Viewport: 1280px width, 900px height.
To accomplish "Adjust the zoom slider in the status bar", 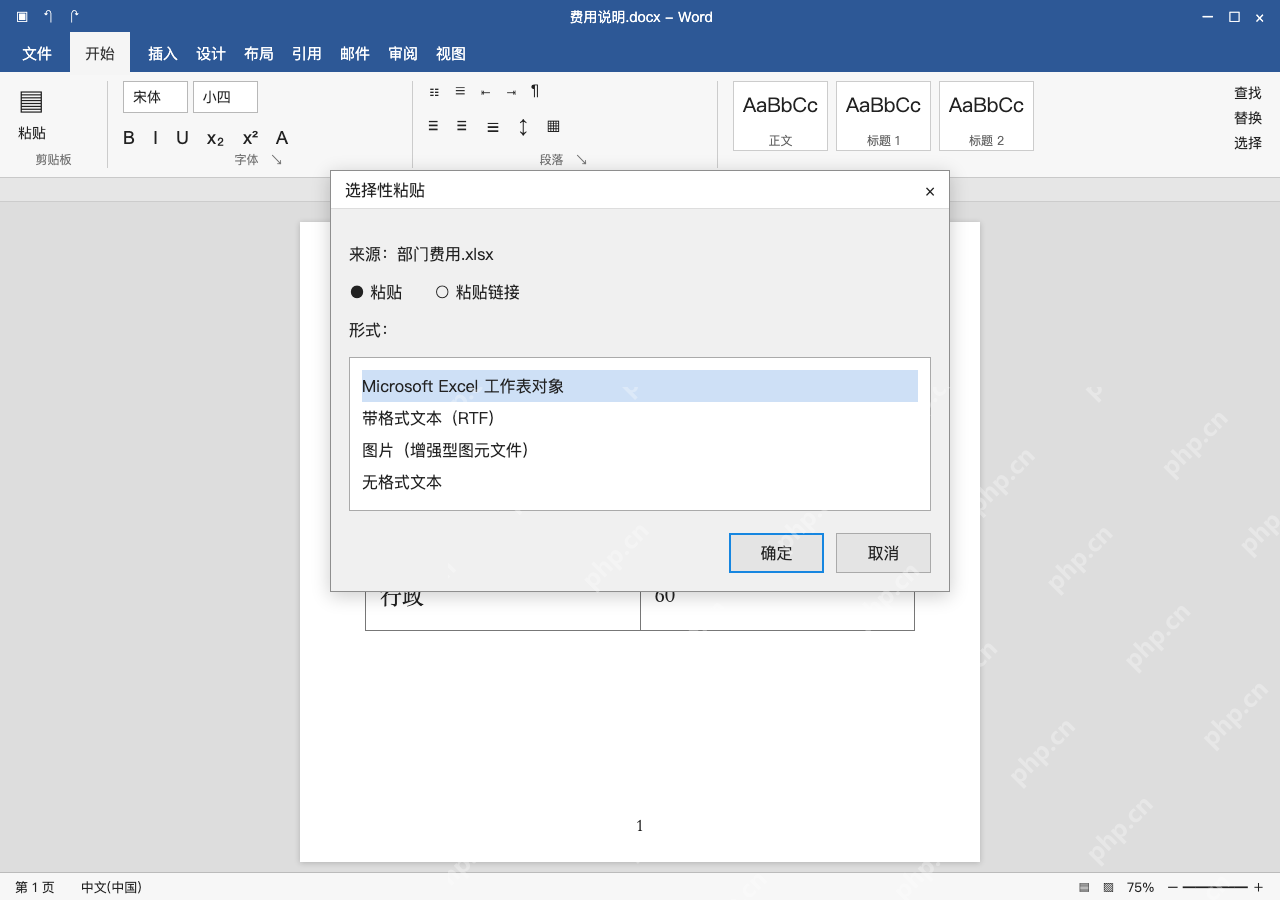I will [x=1215, y=887].
